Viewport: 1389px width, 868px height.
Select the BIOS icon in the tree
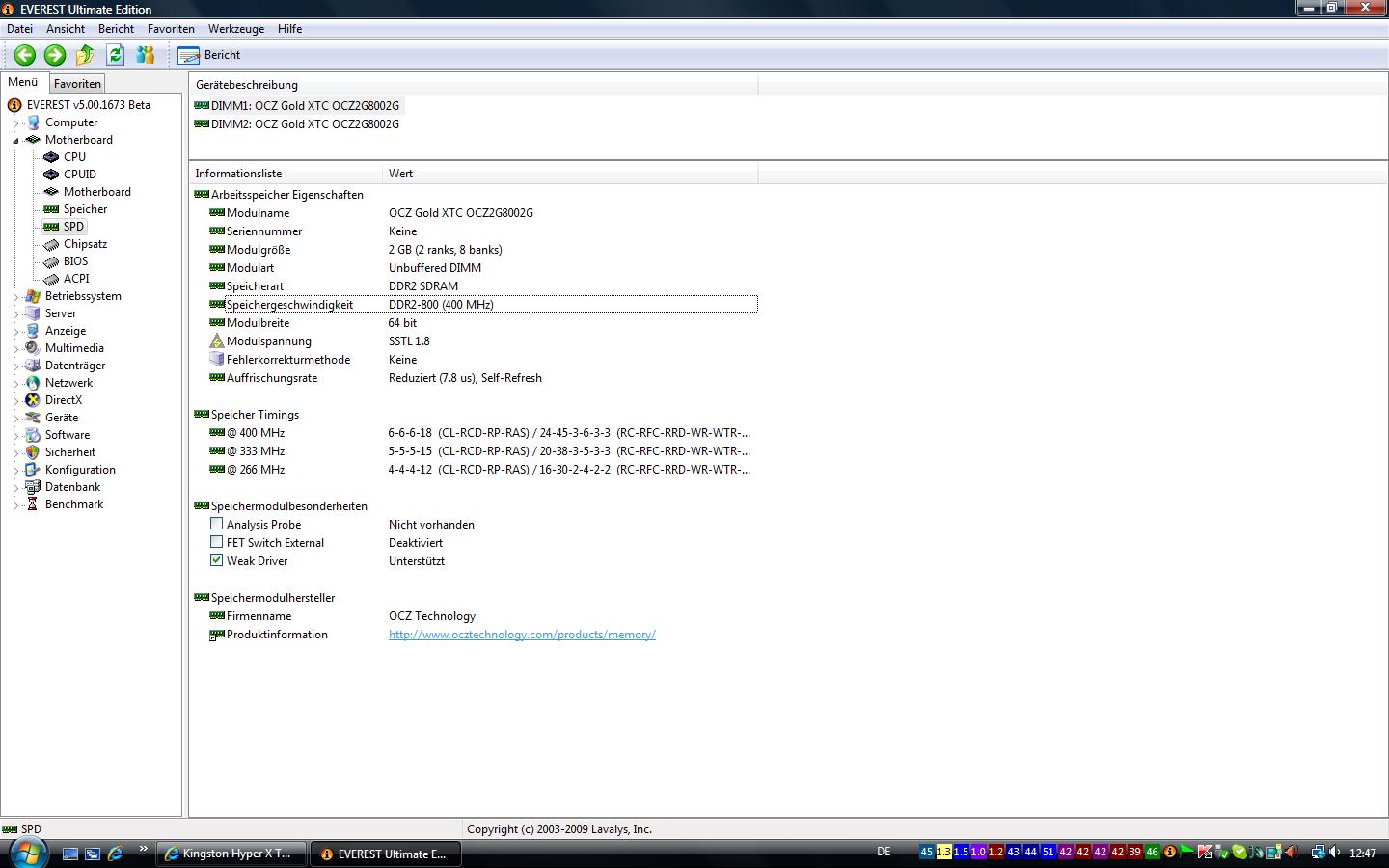pyautogui.click(x=51, y=261)
